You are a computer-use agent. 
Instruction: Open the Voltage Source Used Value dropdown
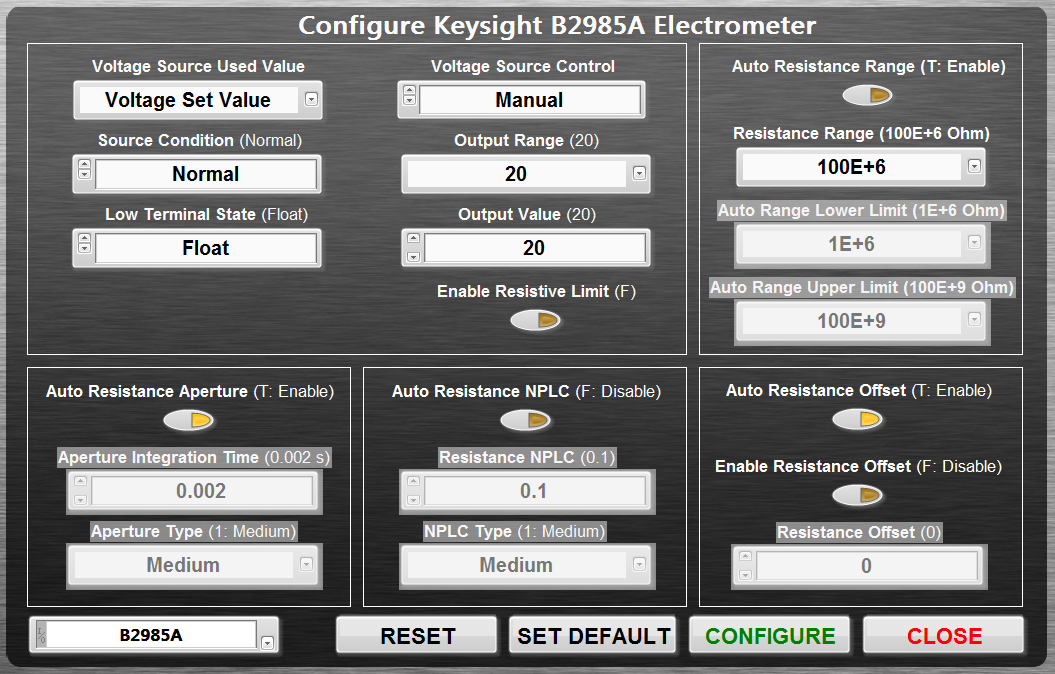311,100
